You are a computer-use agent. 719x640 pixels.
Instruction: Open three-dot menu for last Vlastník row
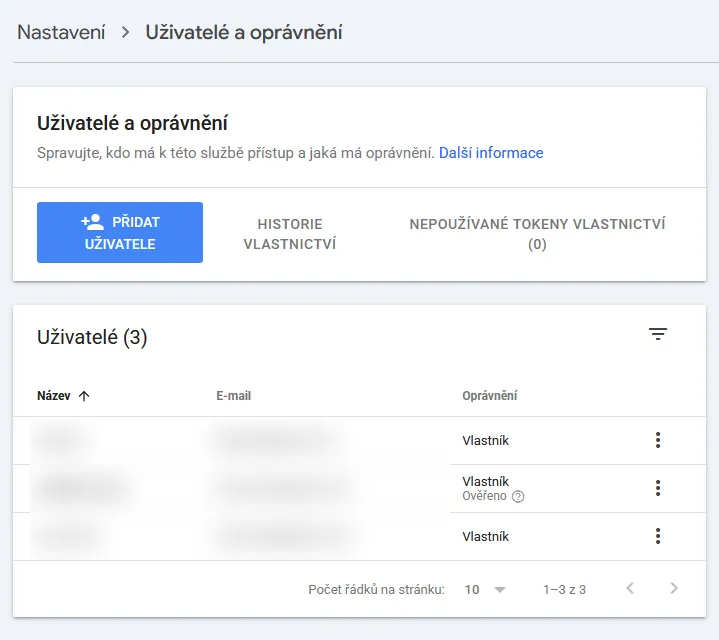(658, 536)
